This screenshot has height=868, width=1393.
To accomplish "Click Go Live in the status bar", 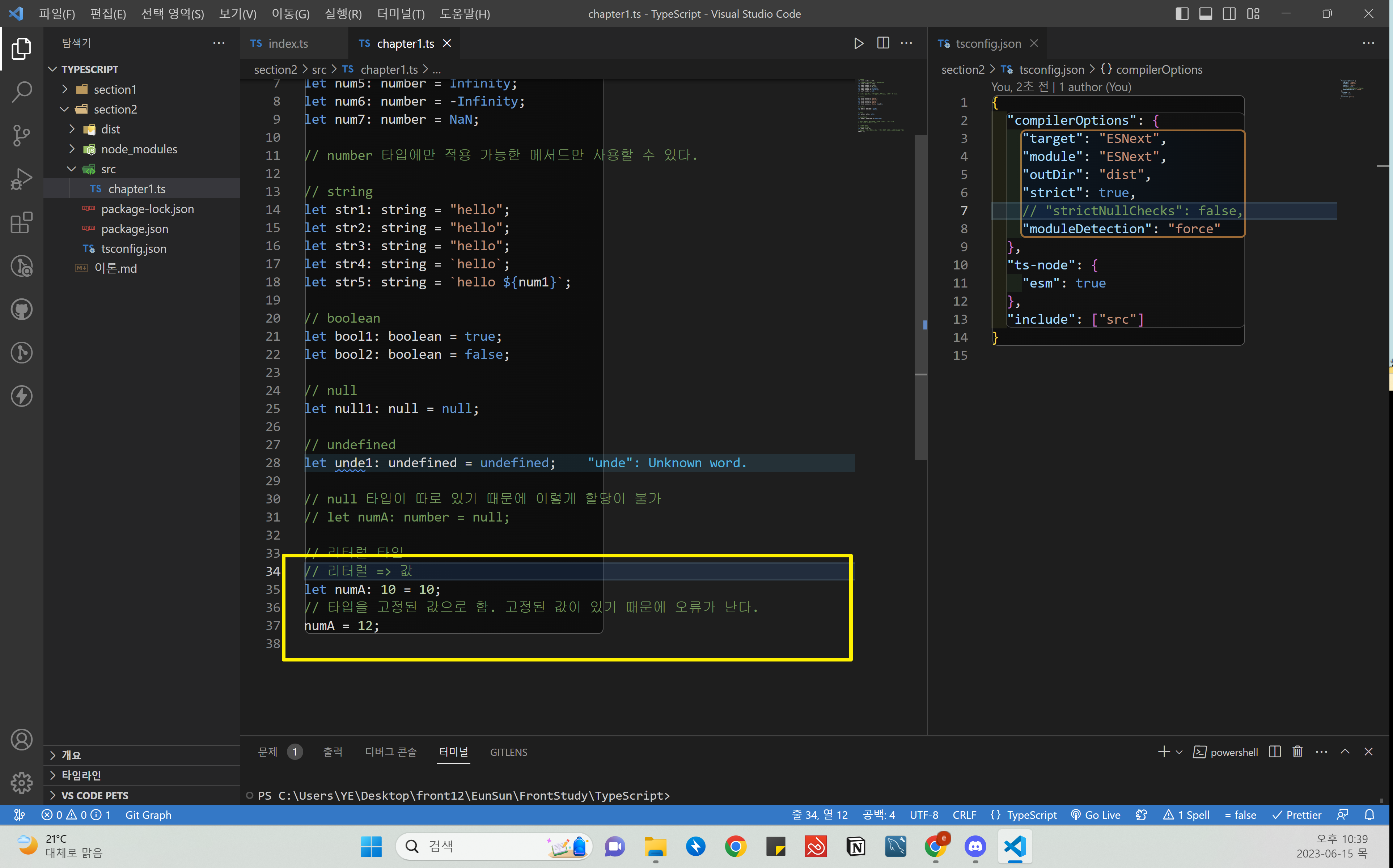I will coord(1096,814).
